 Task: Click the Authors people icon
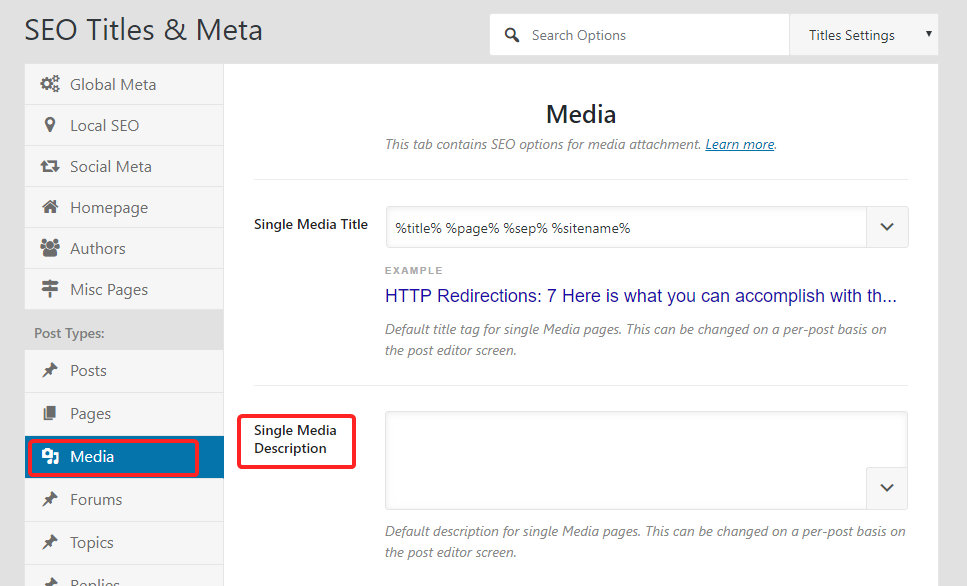pos(49,249)
